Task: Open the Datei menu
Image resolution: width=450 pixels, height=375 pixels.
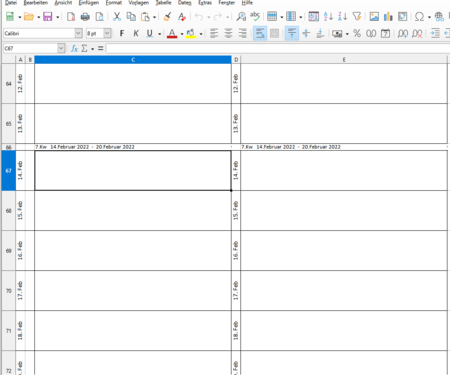Action: tap(11, 3)
